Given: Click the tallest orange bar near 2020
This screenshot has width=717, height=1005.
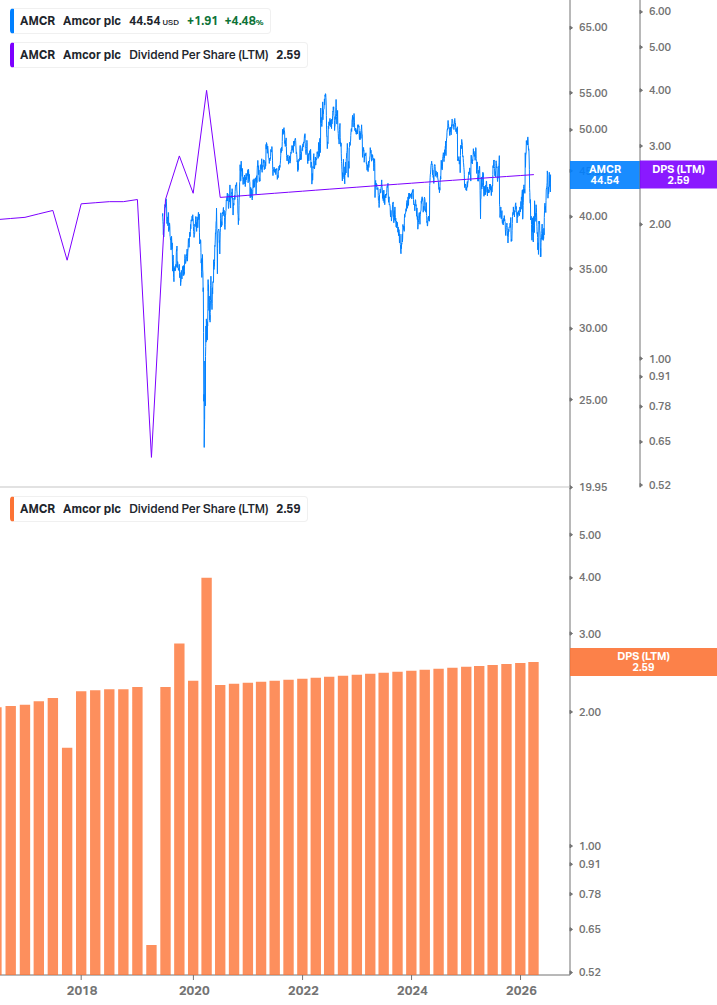Looking at the screenshot, I should pos(206,776).
